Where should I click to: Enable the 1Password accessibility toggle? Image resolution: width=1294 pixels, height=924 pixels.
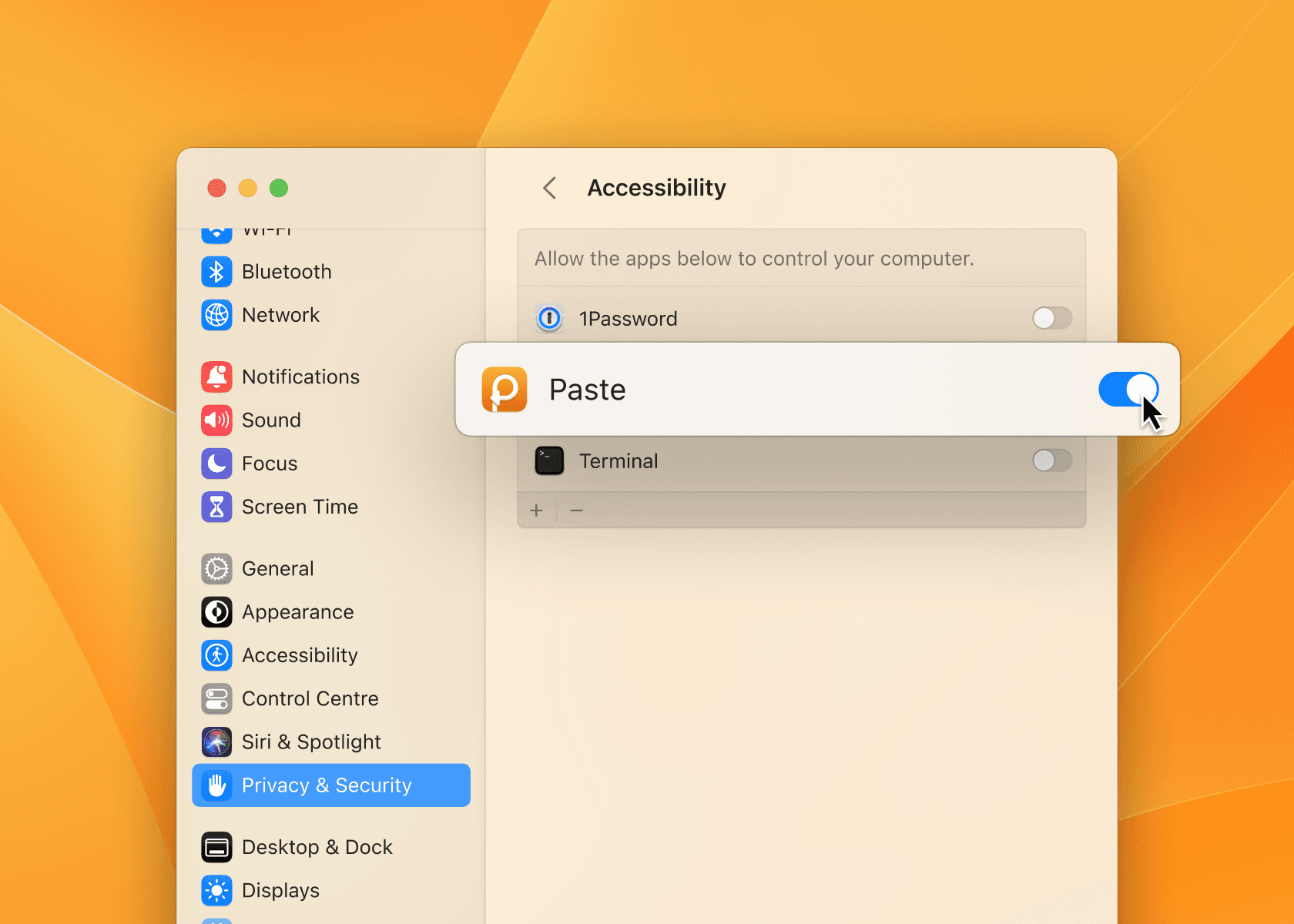[1051, 318]
